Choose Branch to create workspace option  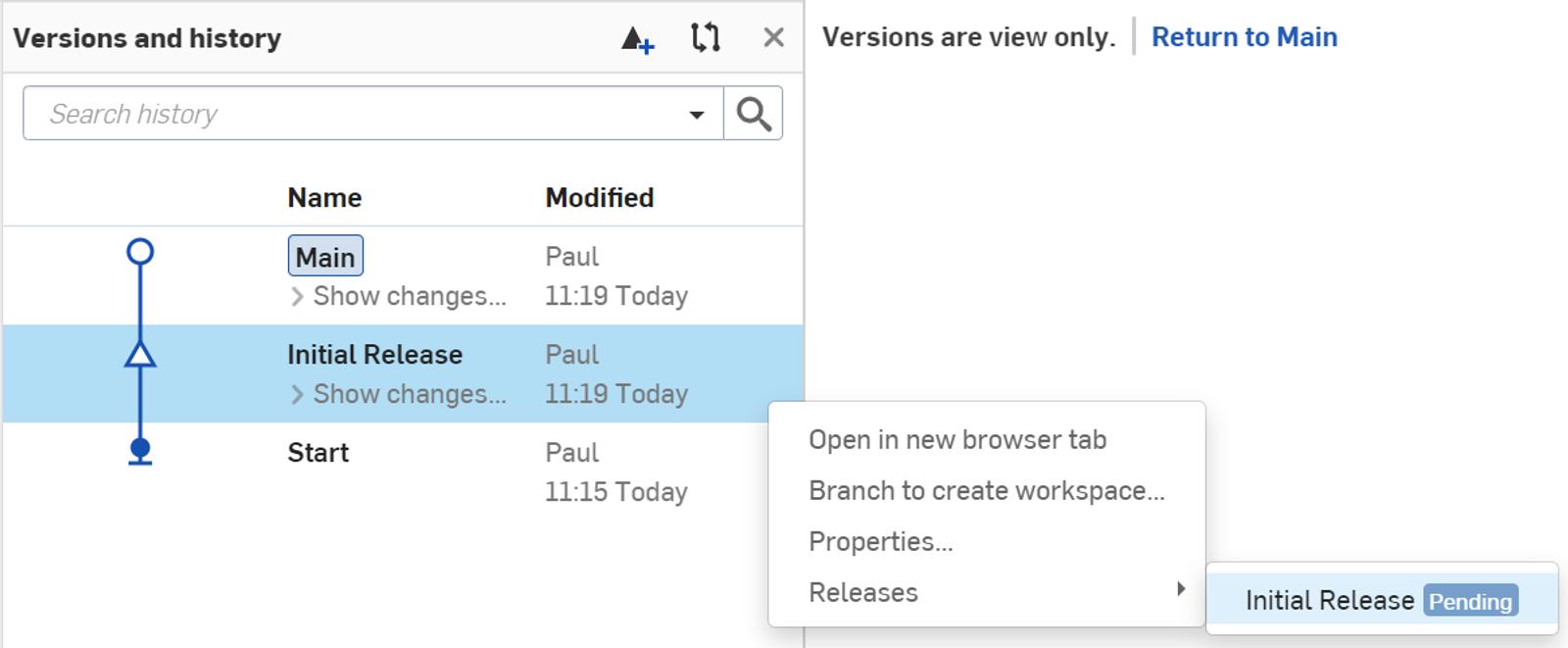coord(986,491)
